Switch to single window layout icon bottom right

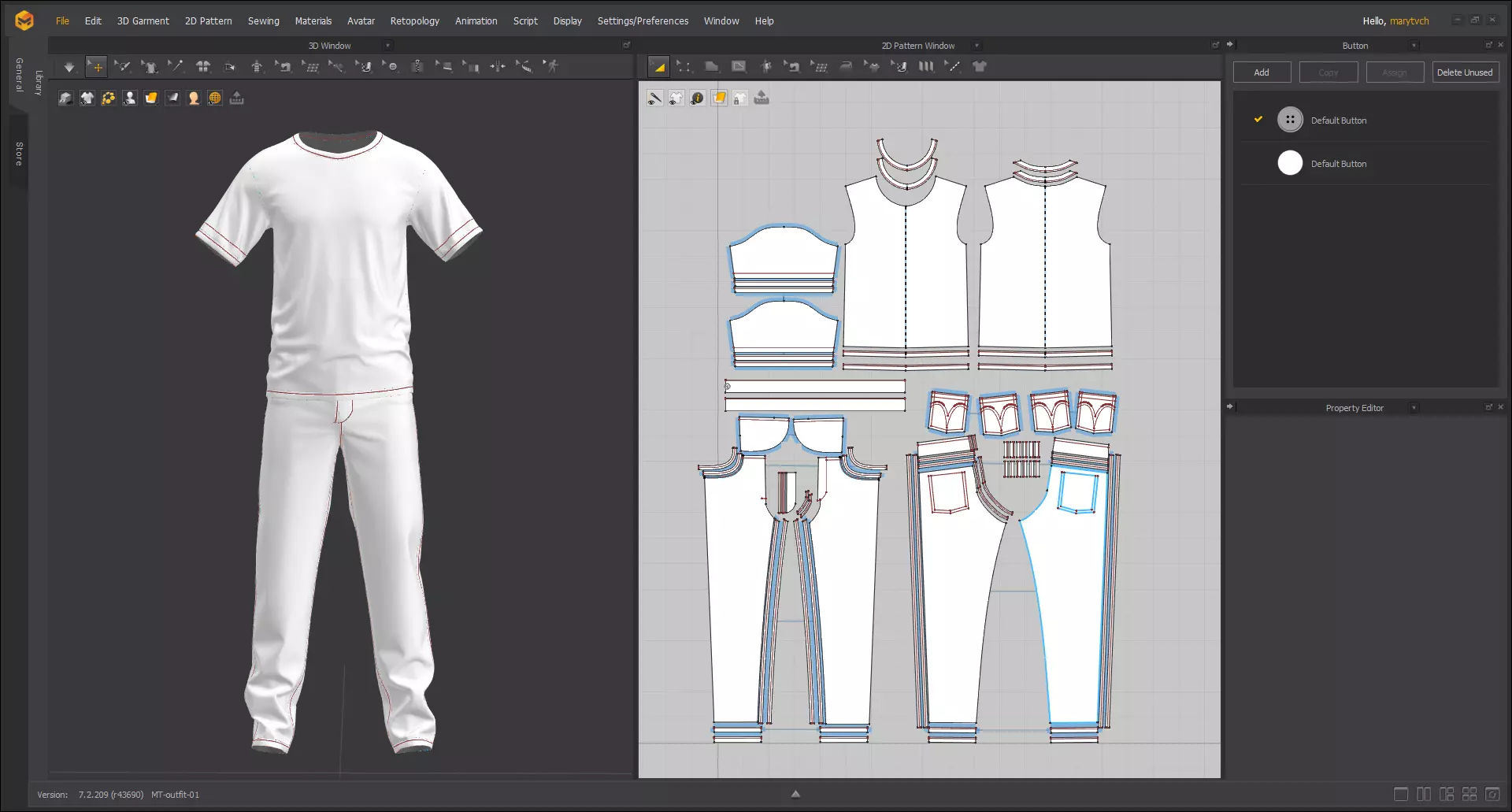coord(1401,794)
